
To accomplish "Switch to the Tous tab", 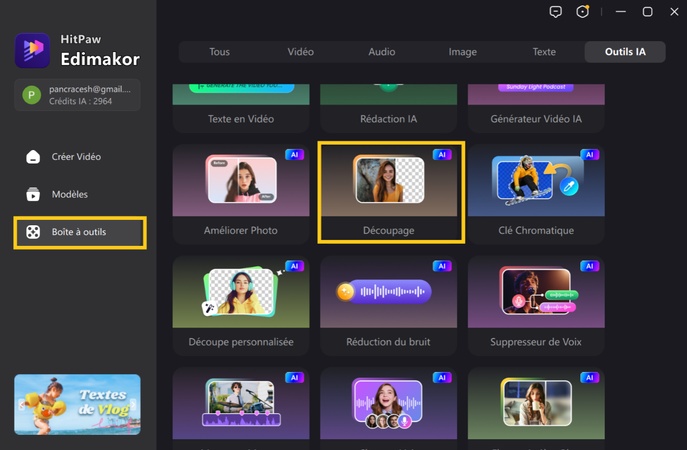I will (219, 52).
